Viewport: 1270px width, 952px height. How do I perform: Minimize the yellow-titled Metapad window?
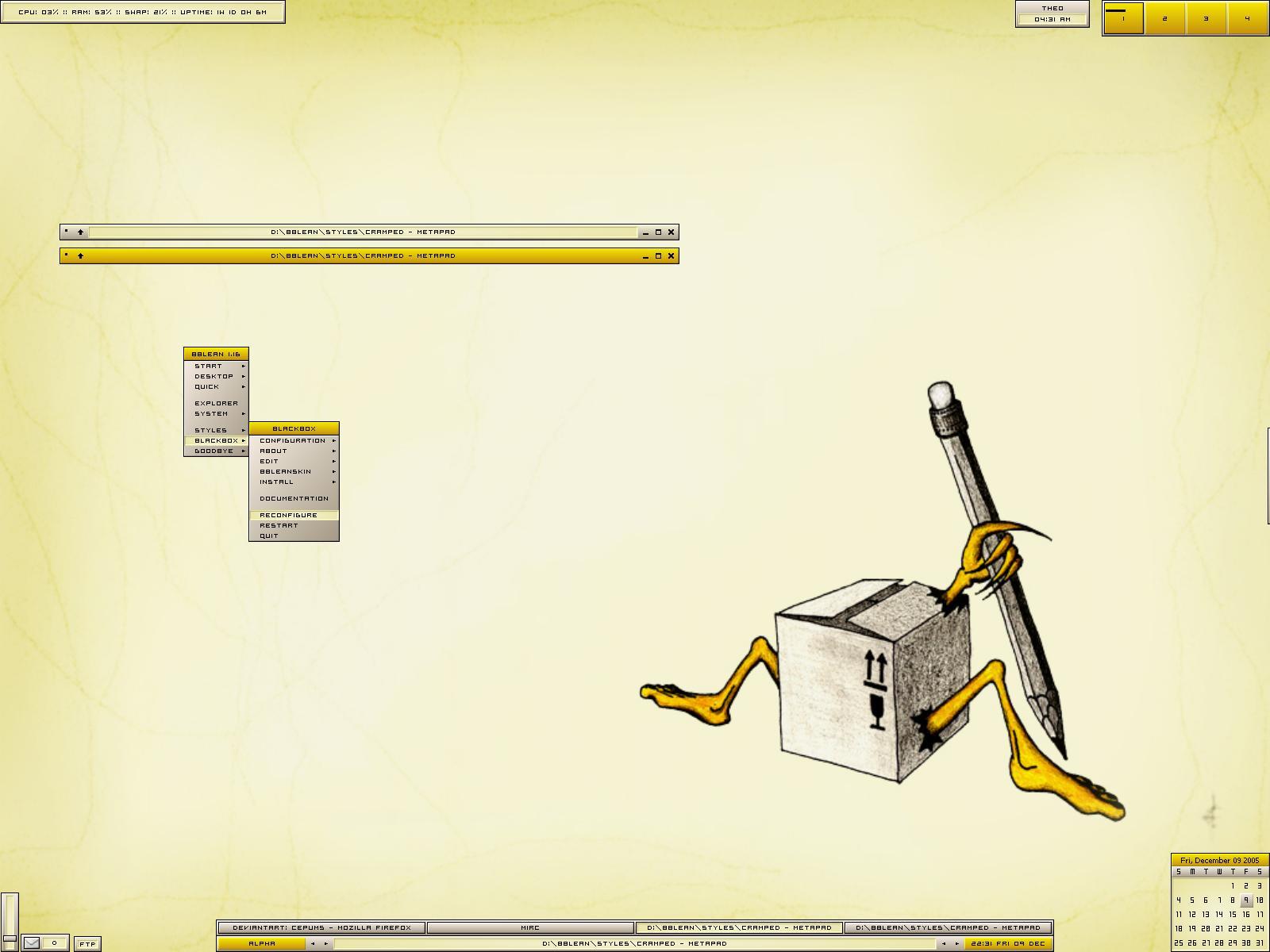pos(645,256)
